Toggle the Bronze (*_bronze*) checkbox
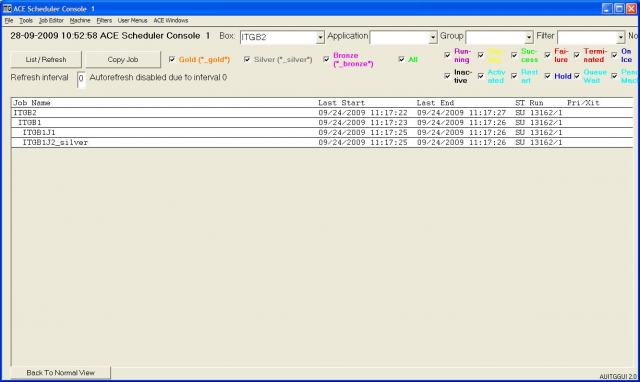 [326, 59]
